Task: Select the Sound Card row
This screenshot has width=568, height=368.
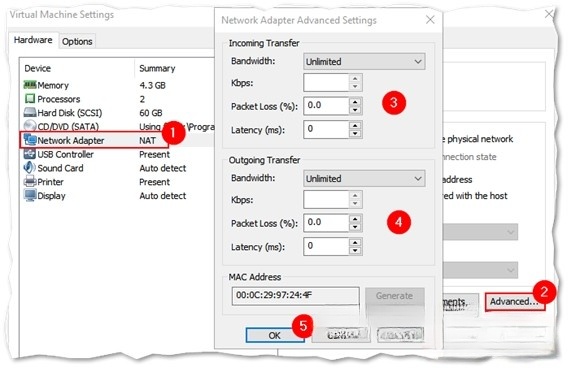Action: [x=117, y=168]
